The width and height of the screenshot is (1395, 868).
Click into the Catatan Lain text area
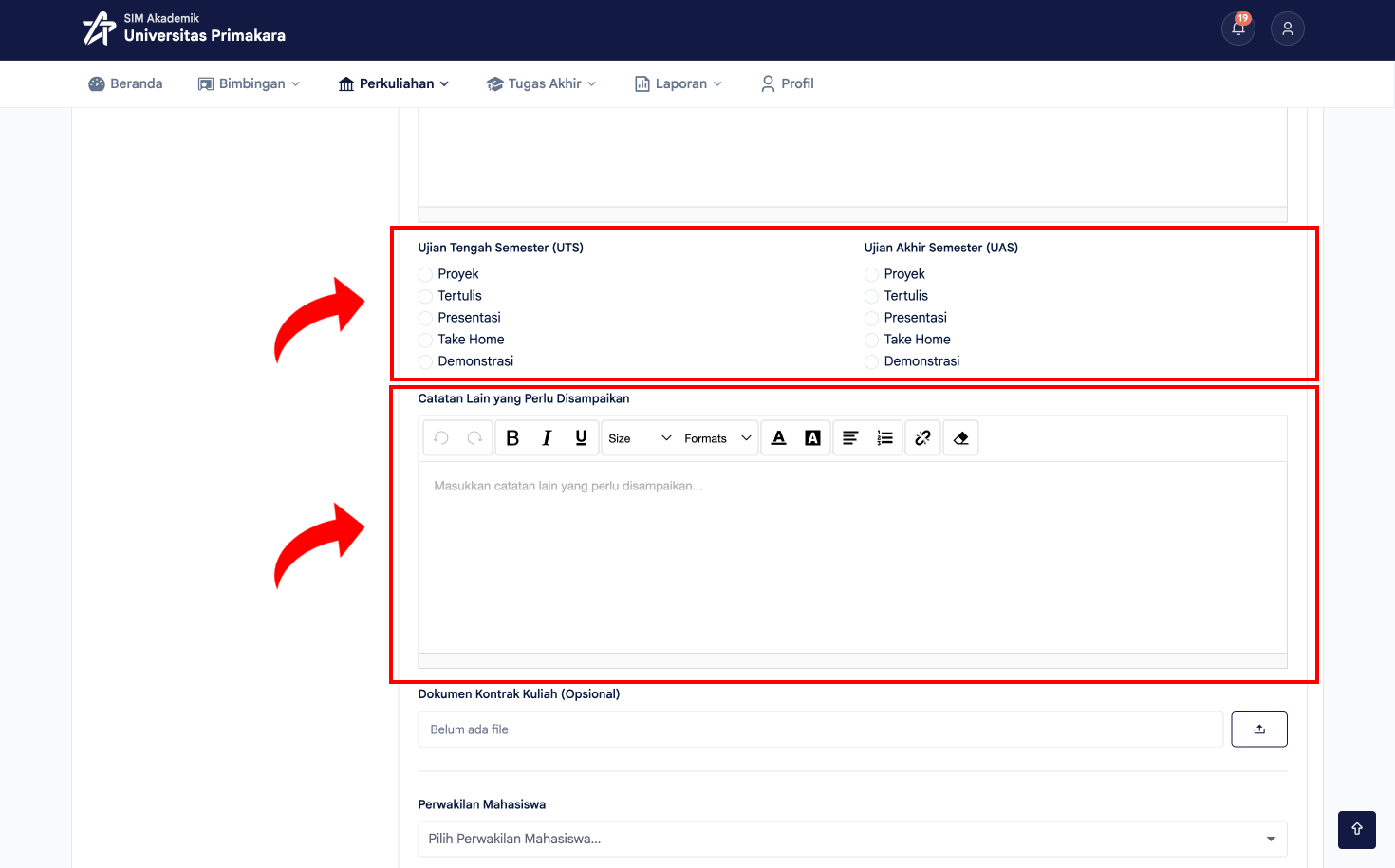[852, 557]
